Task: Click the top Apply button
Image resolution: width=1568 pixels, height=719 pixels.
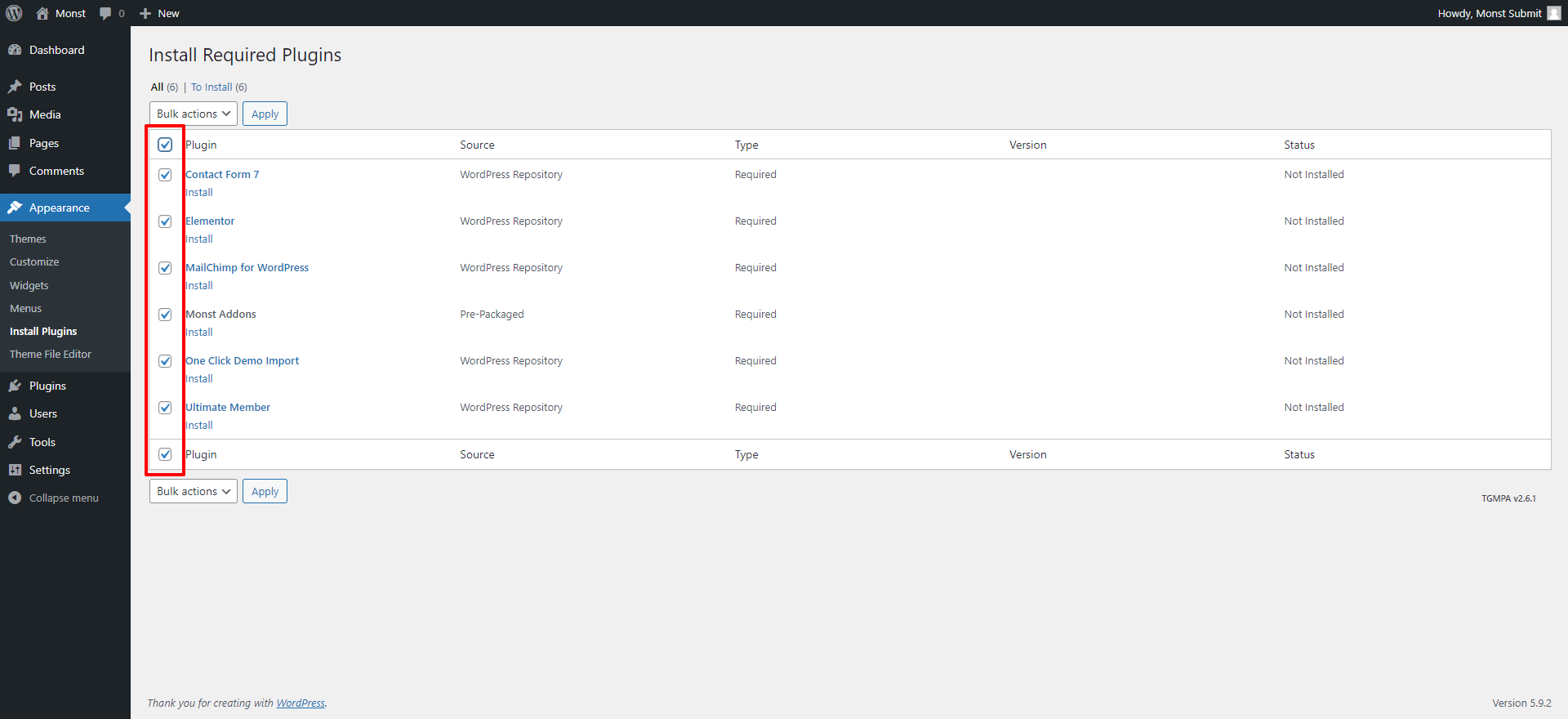Action: [x=265, y=114]
